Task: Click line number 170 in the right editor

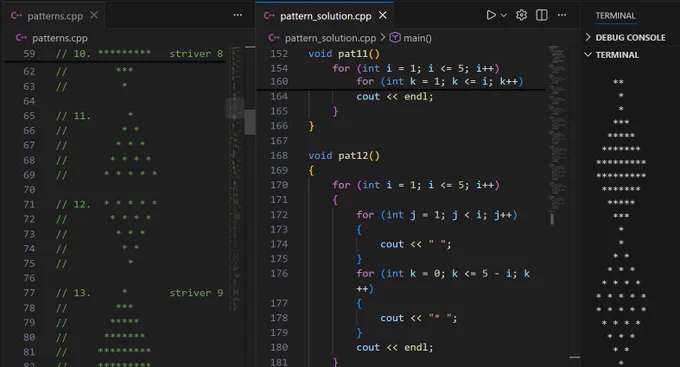Action: coord(279,185)
